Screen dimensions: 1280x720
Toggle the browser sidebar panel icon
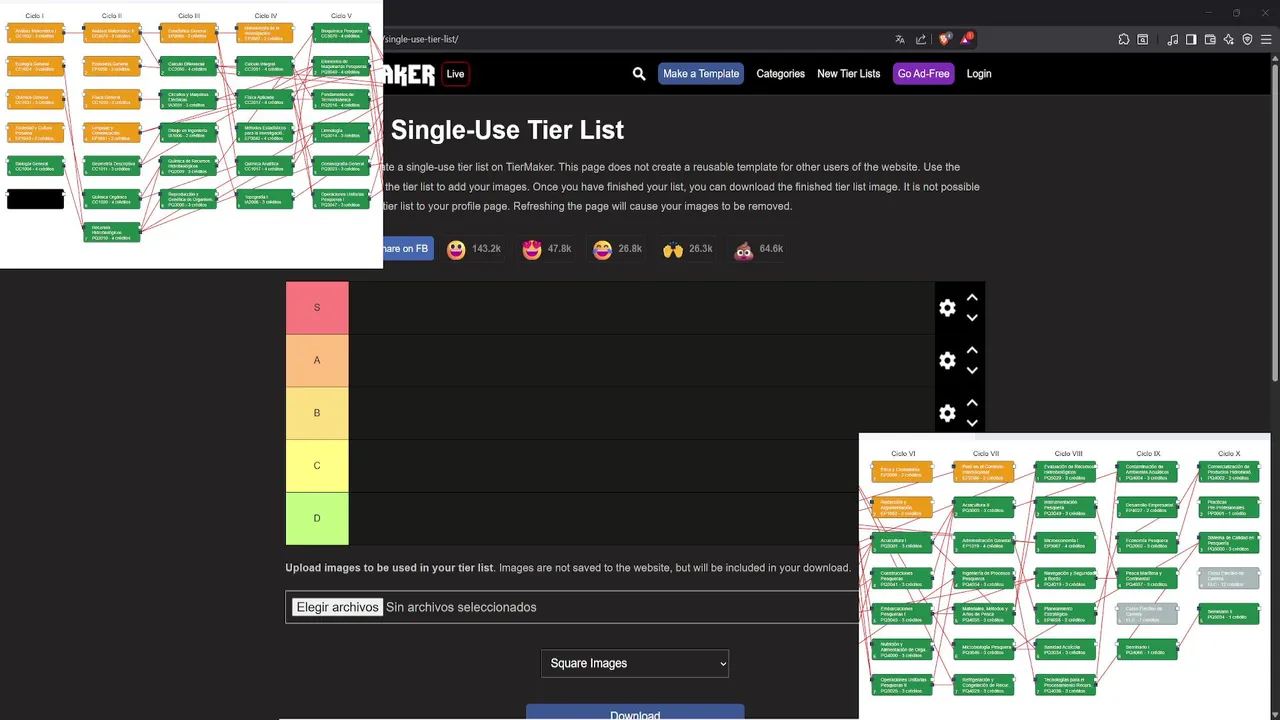point(1191,40)
